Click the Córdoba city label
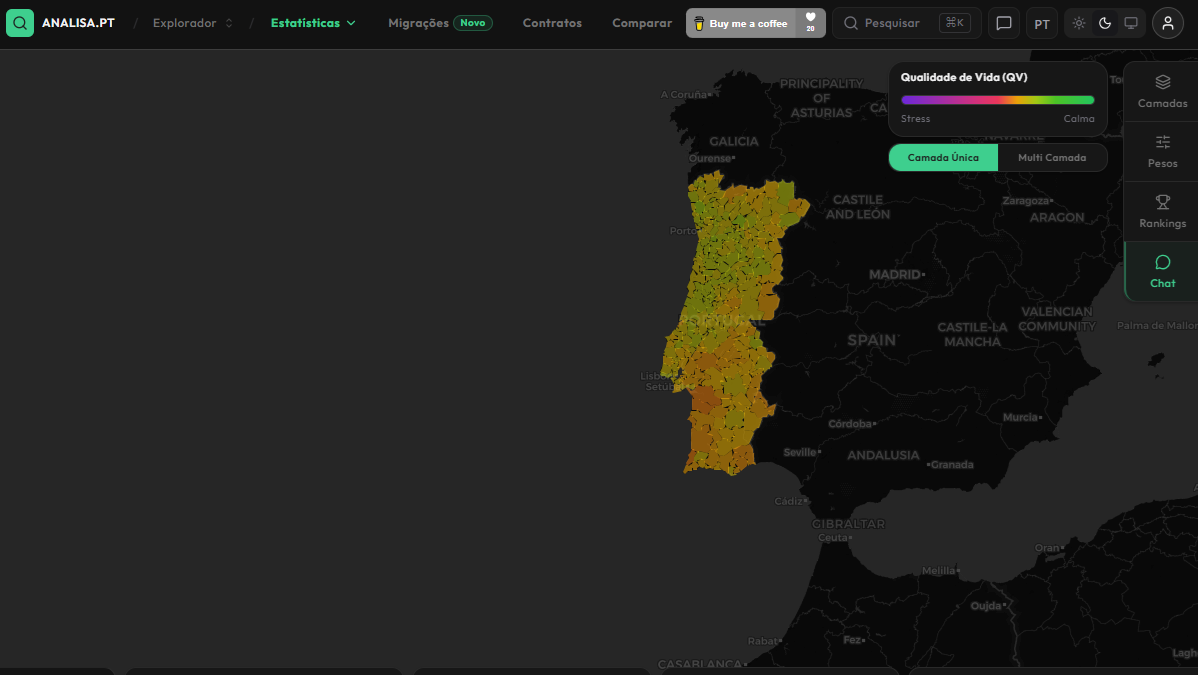This screenshot has height=675, width=1198. pos(850,423)
